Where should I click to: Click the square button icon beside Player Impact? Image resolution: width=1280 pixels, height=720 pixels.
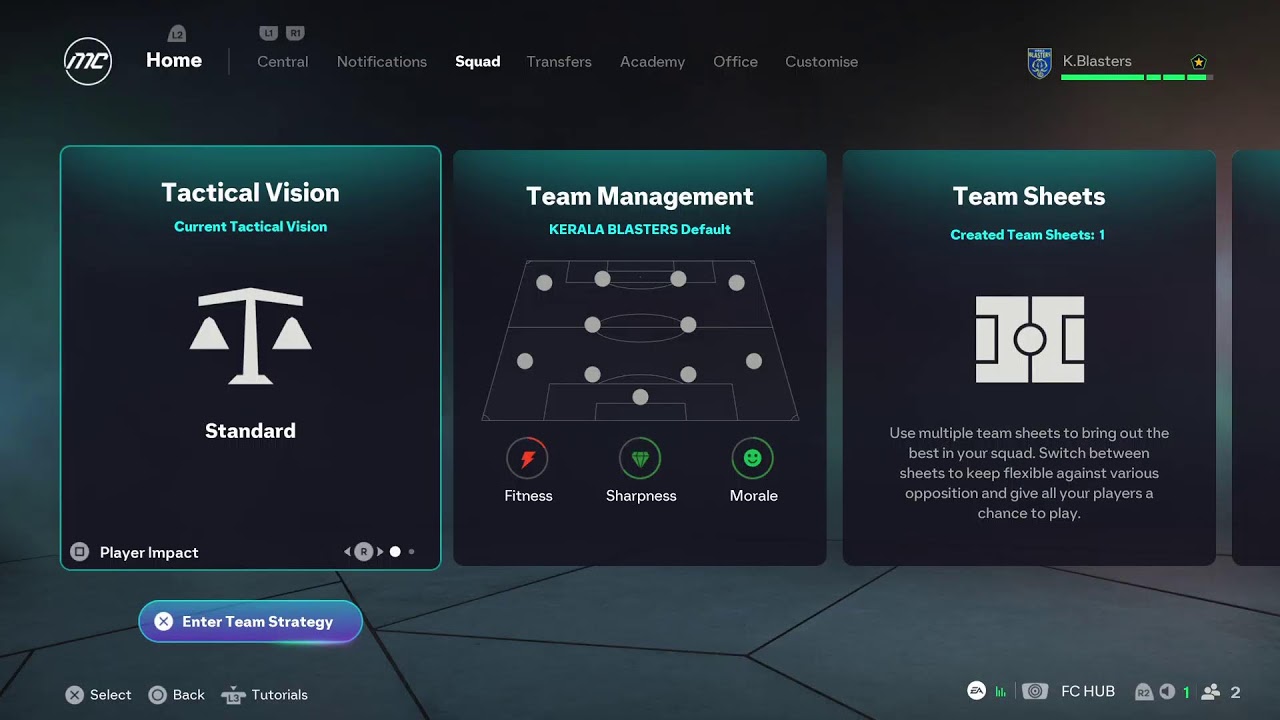tap(80, 552)
